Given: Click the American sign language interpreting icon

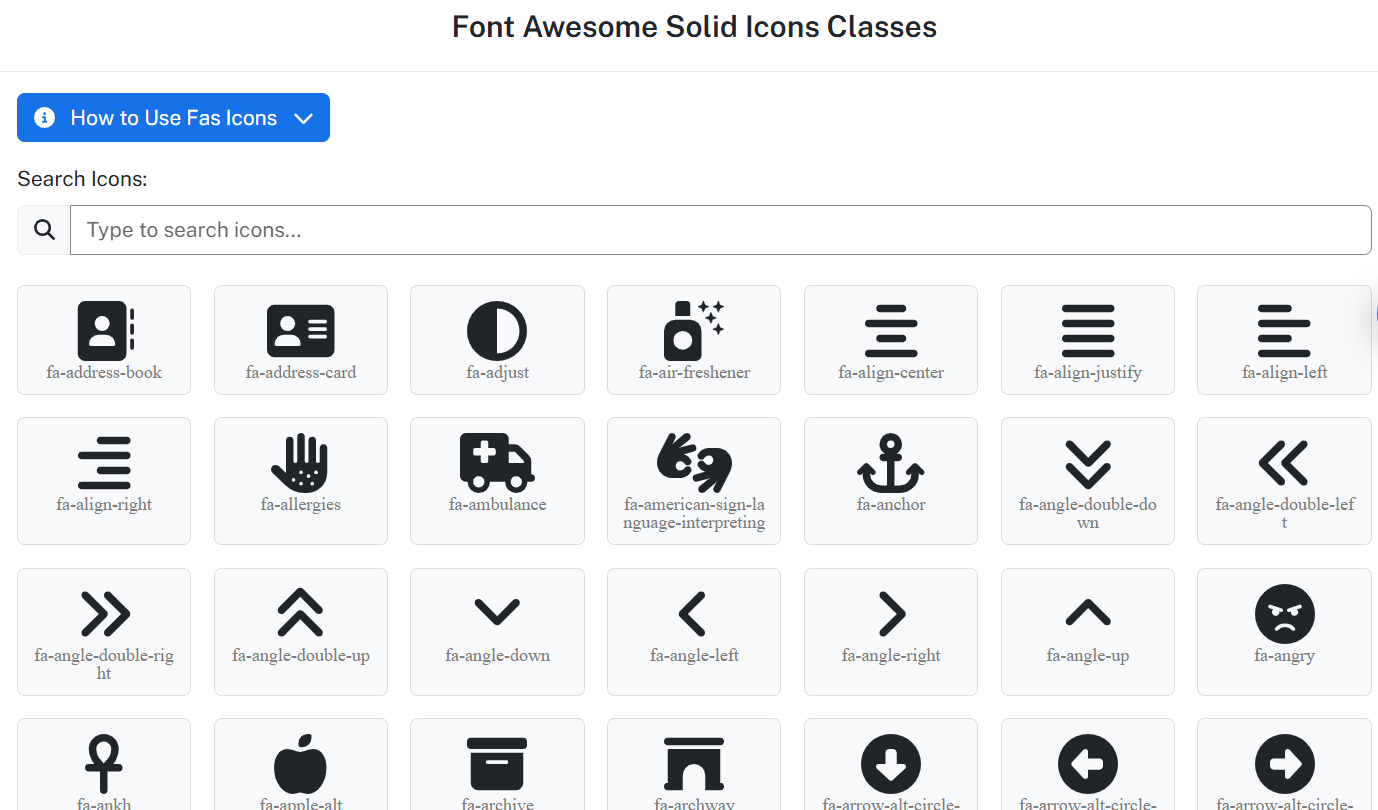Looking at the screenshot, I should click(x=694, y=463).
